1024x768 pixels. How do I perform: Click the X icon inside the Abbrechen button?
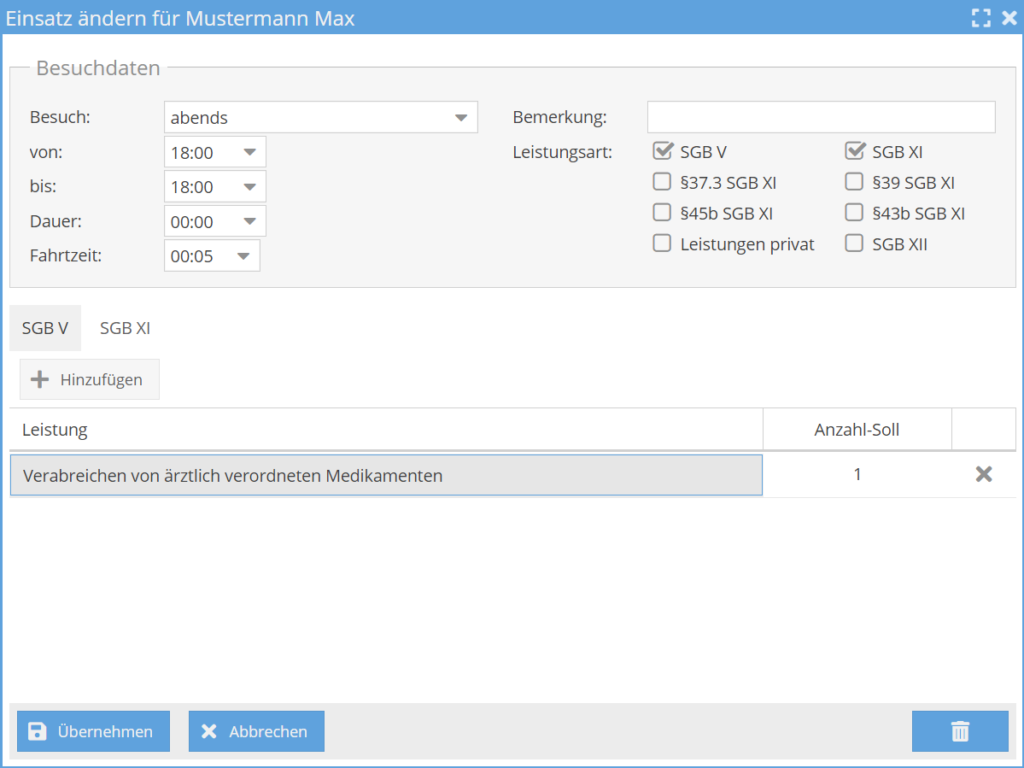coord(207,731)
